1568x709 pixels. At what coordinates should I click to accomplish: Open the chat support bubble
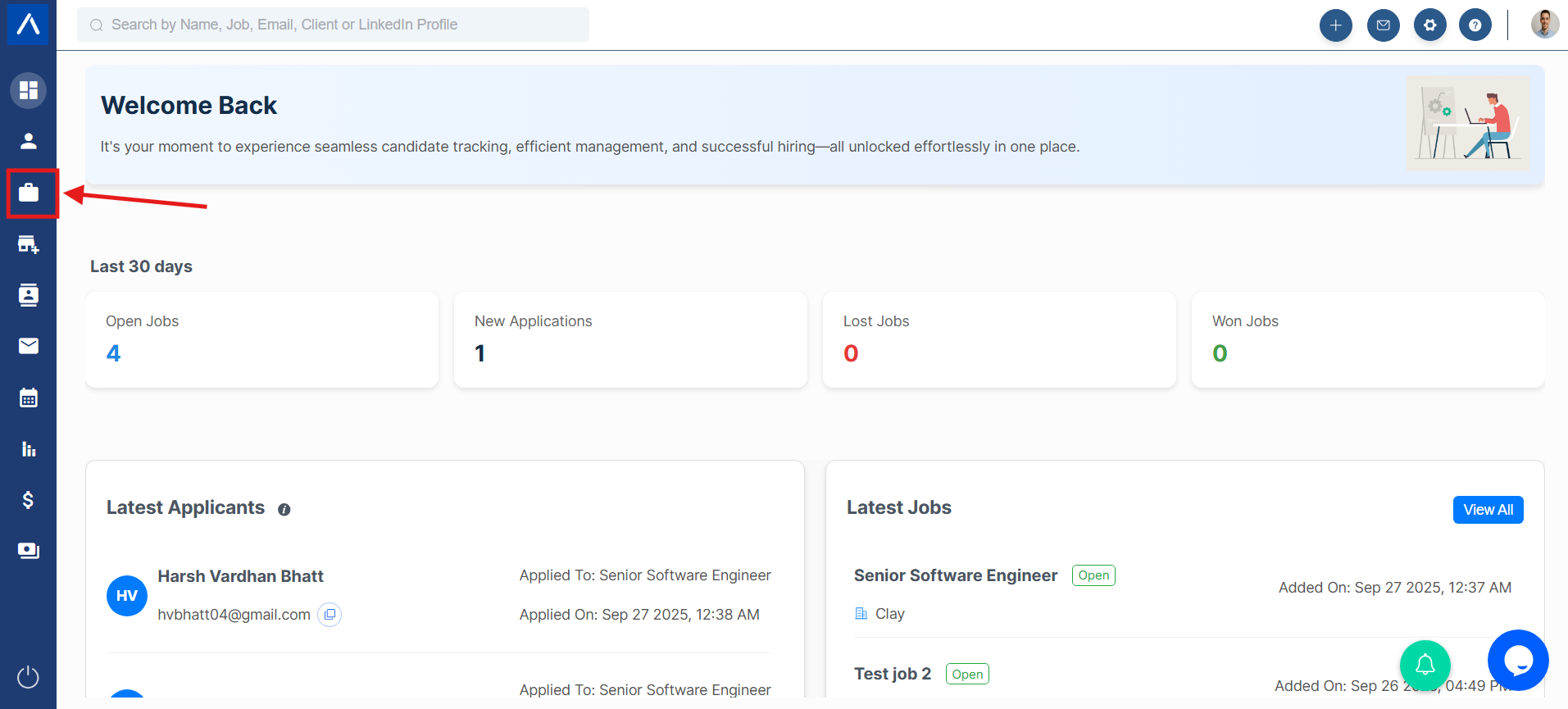coord(1517,660)
